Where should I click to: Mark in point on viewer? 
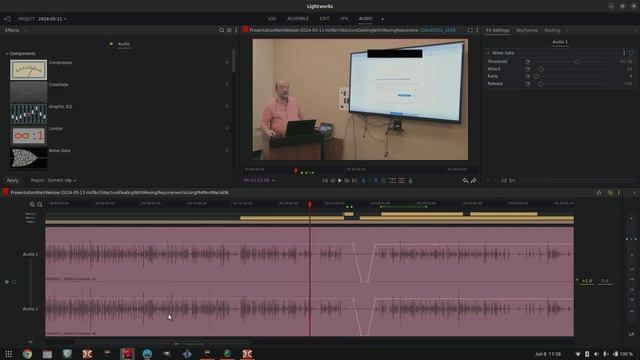coord(363,180)
